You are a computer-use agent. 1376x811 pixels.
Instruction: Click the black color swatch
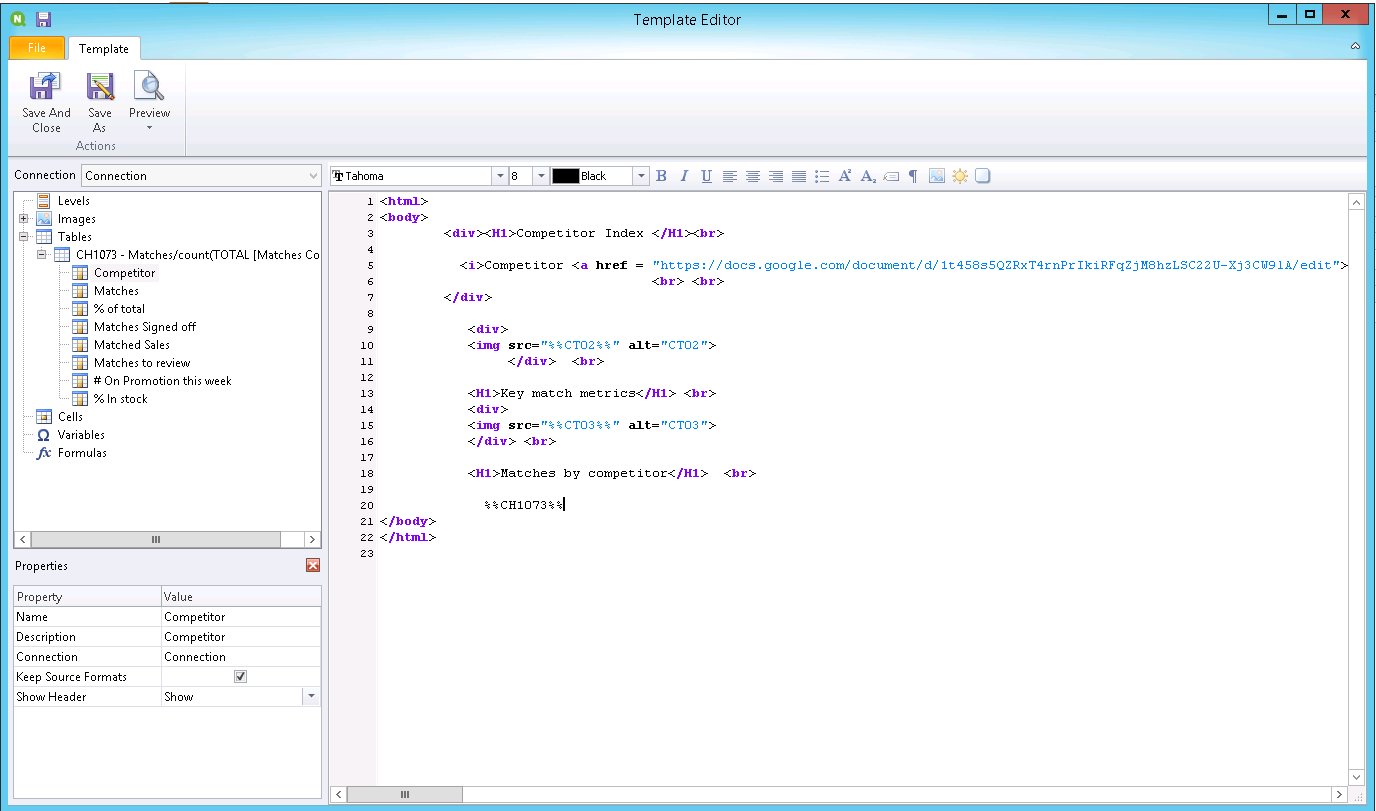click(565, 176)
